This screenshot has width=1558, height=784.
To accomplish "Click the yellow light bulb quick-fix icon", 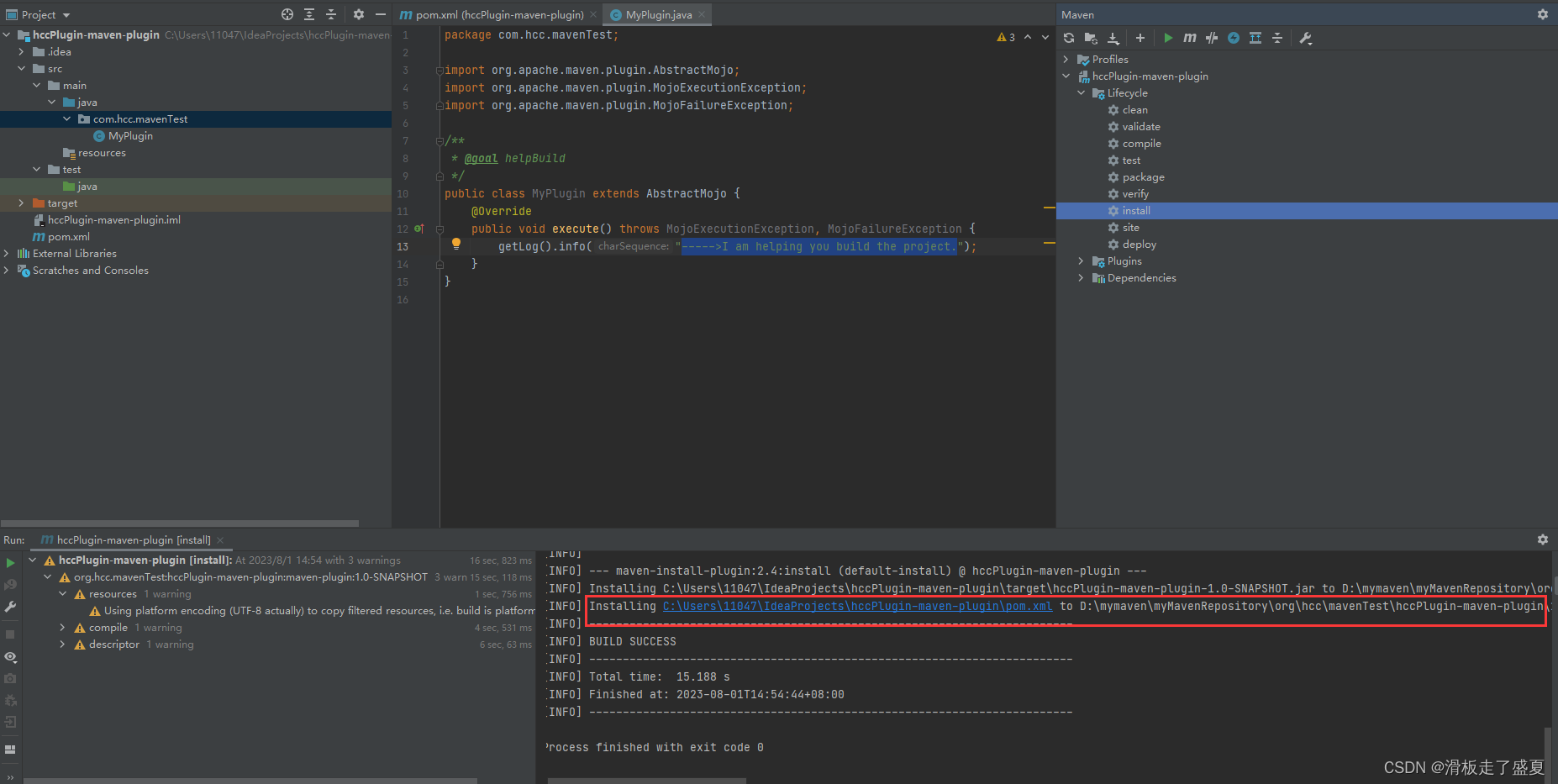I will 456,244.
